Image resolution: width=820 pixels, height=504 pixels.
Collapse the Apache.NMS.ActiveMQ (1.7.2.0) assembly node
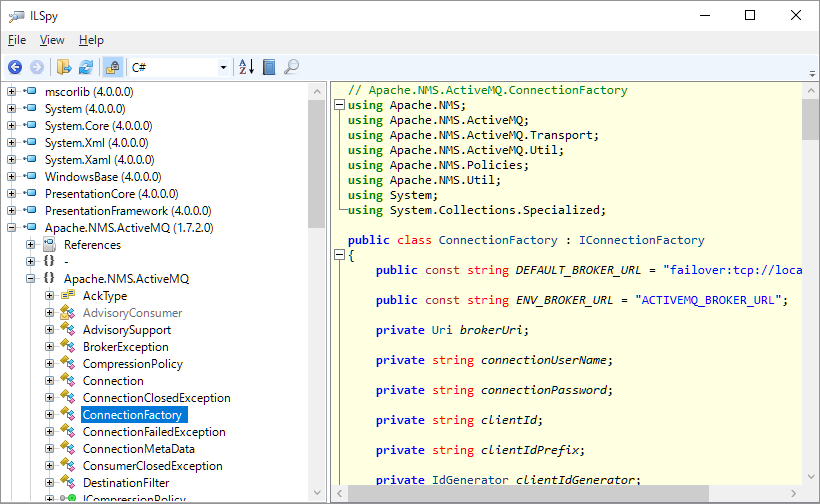point(12,228)
